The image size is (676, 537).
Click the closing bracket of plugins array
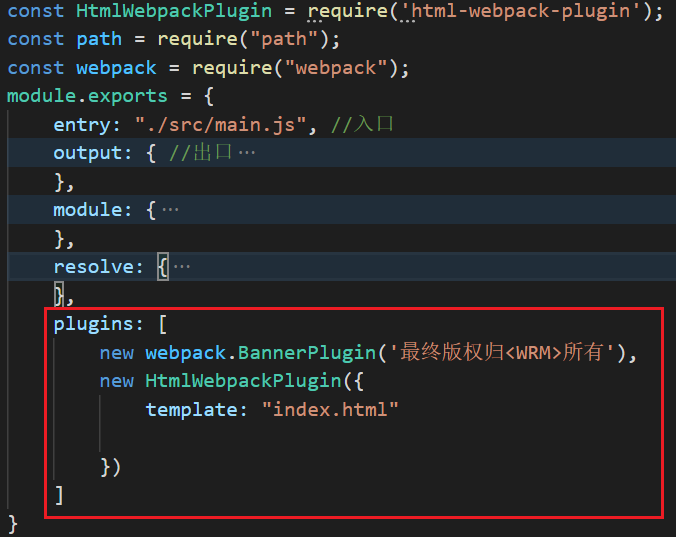click(59, 495)
